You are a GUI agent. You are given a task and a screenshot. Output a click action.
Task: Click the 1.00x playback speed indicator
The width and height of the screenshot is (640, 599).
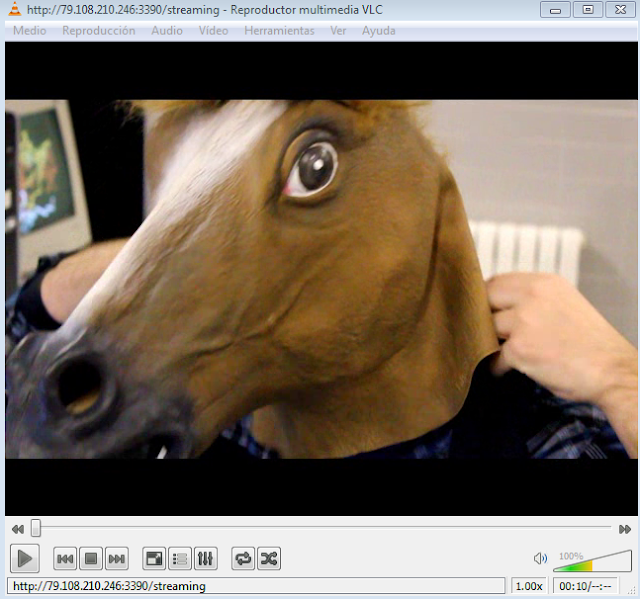click(529, 586)
